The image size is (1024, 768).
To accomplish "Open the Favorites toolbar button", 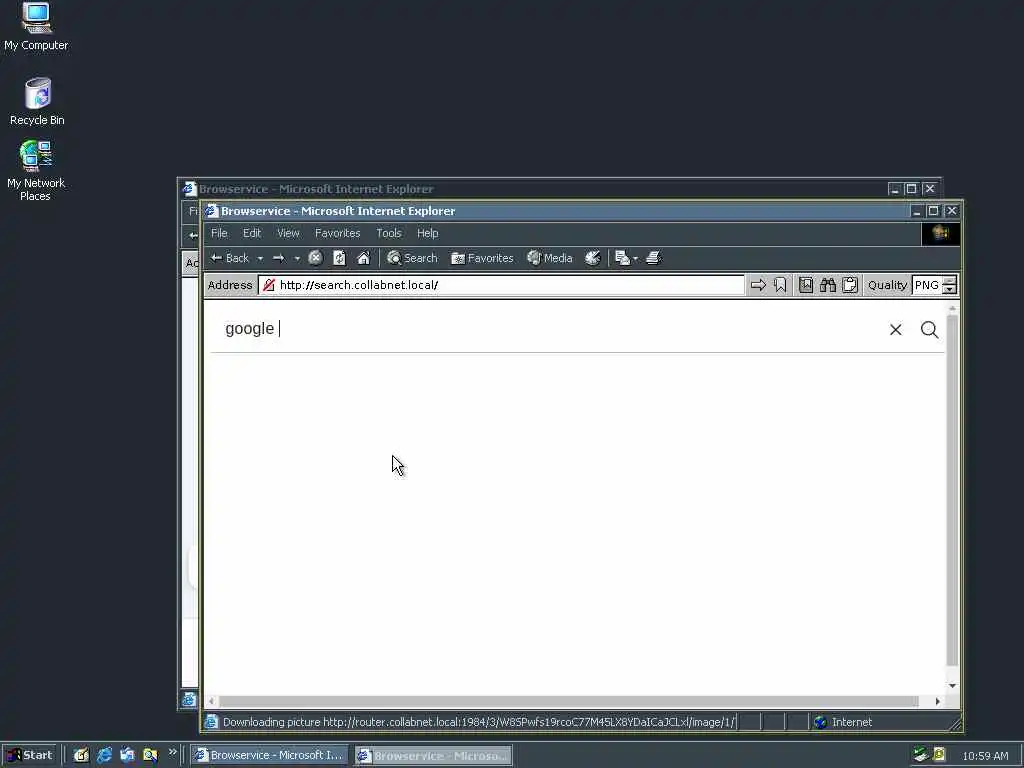I will pyautogui.click(x=483, y=258).
